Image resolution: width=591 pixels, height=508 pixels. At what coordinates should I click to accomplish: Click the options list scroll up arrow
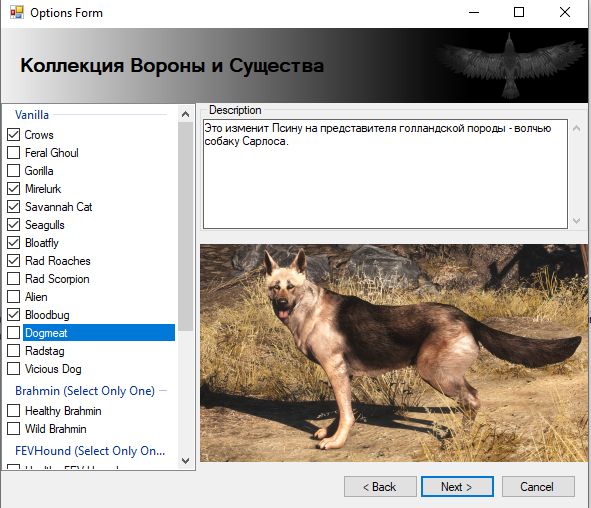(x=185, y=114)
